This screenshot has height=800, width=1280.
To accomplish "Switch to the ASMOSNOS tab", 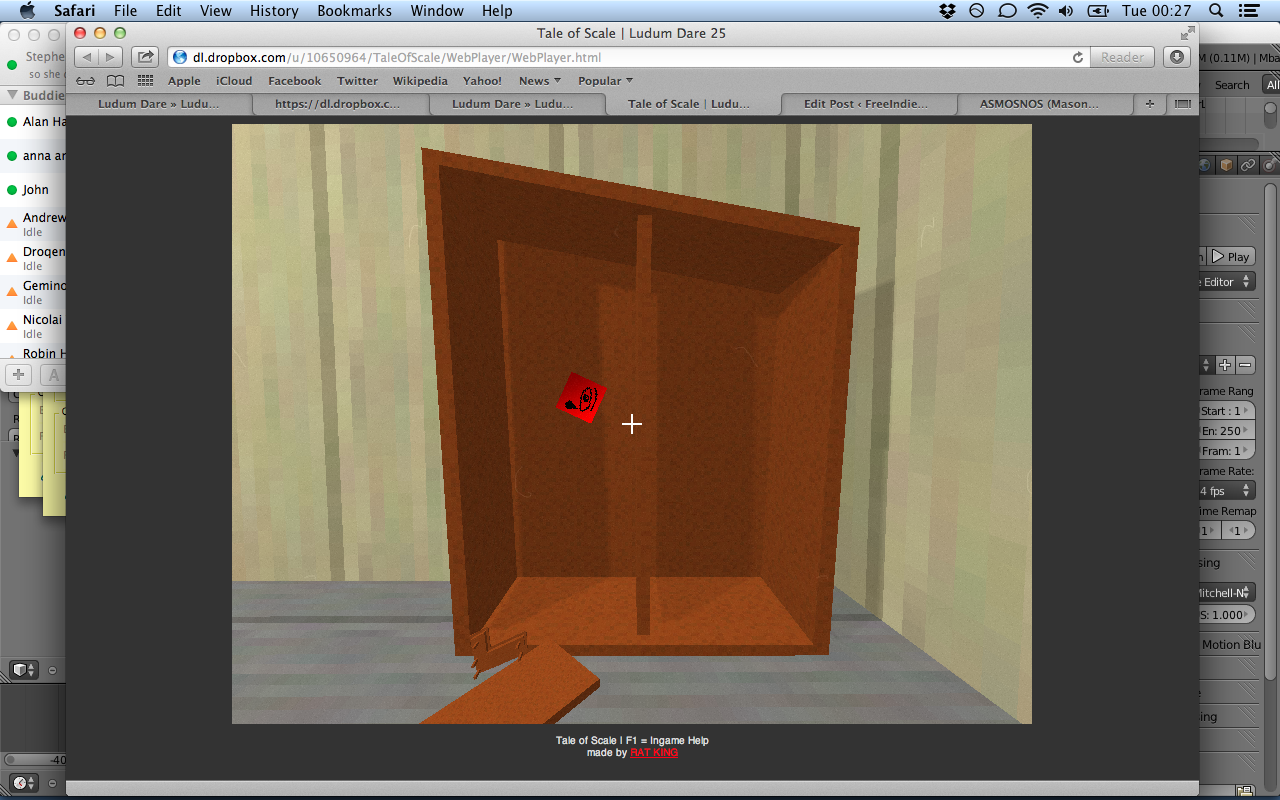I will 1038,103.
